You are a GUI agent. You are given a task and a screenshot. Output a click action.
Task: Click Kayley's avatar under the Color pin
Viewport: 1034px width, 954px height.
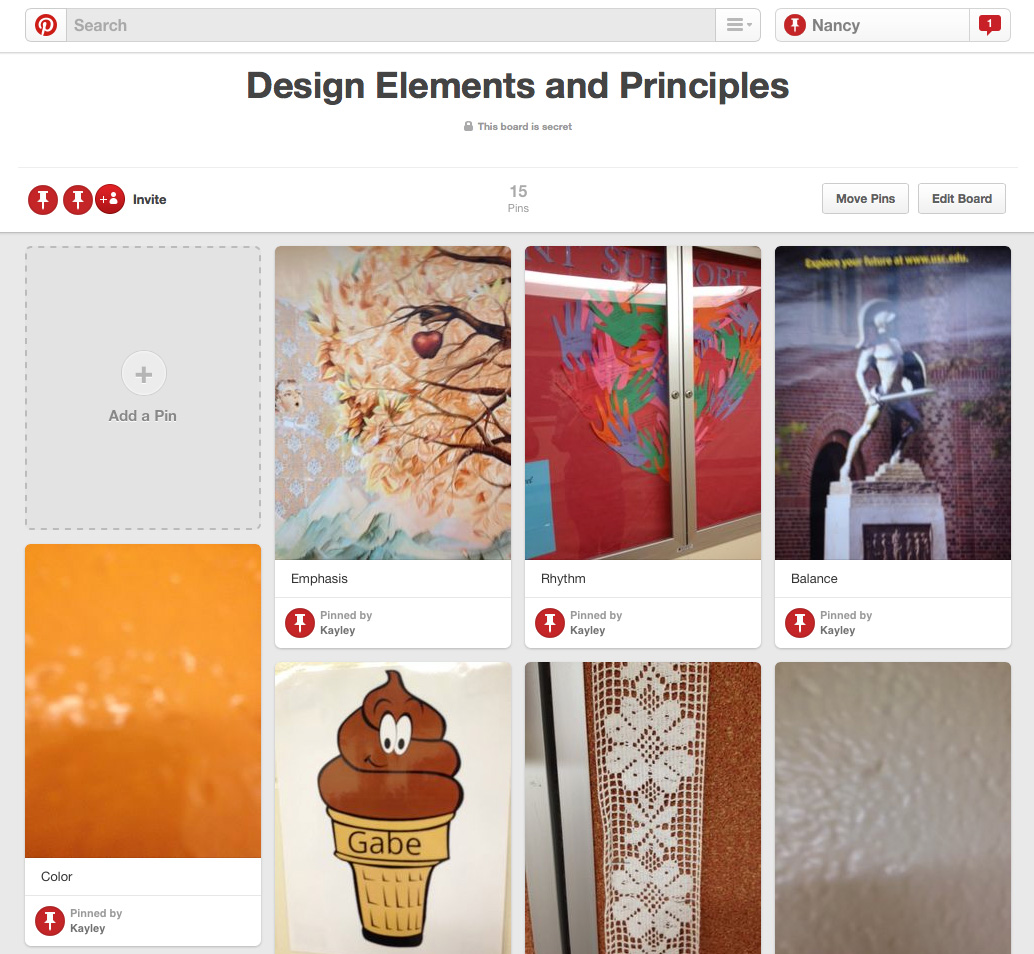[x=50, y=920]
